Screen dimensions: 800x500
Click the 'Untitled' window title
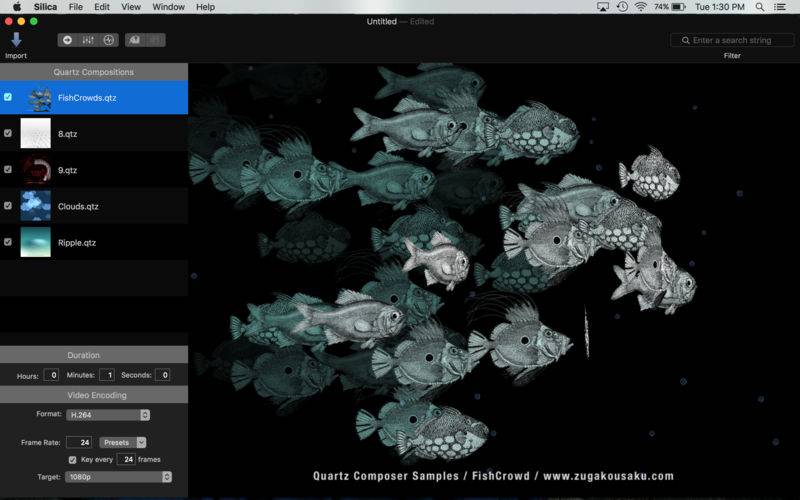pyautogui.click(x=382, y=21)
